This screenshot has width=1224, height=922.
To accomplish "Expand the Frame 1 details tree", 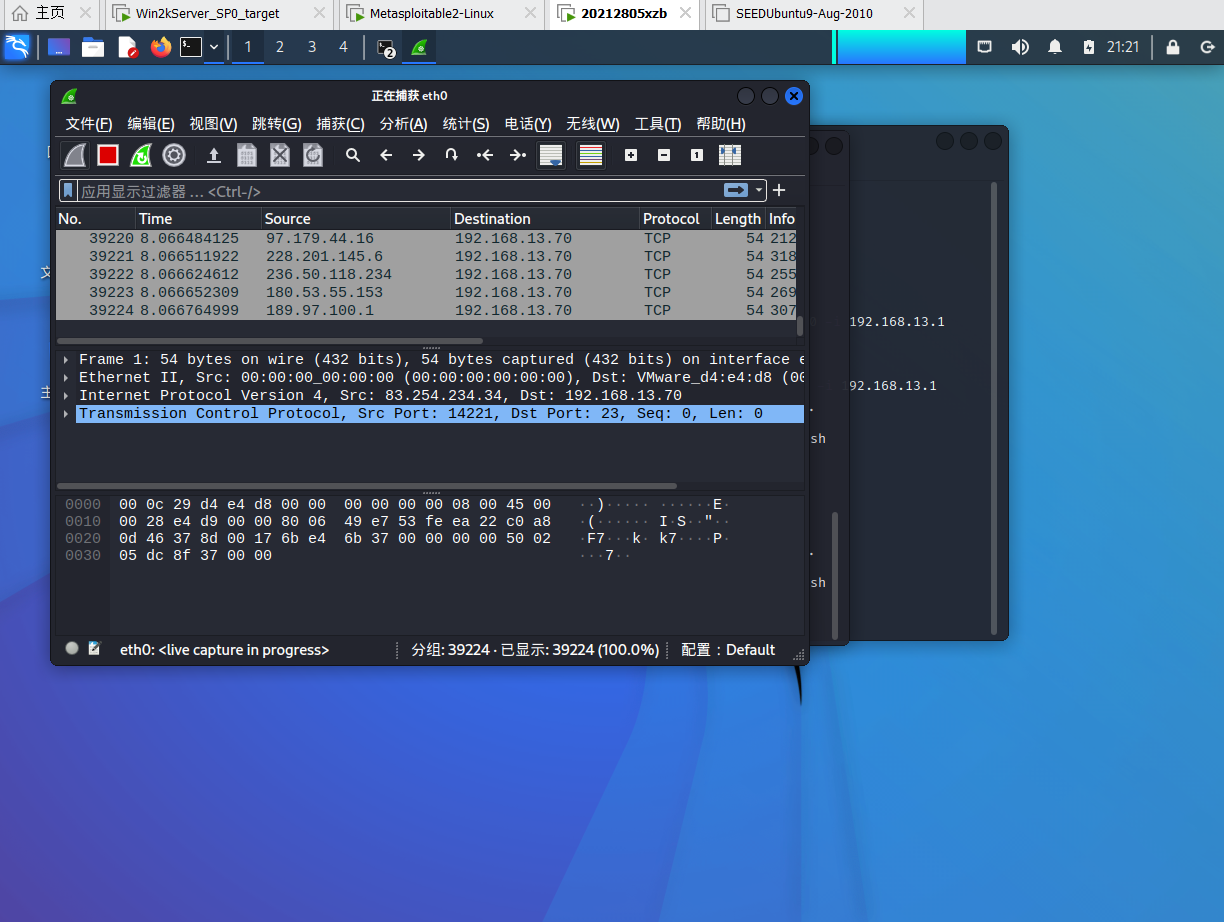I will pos(67,359).
